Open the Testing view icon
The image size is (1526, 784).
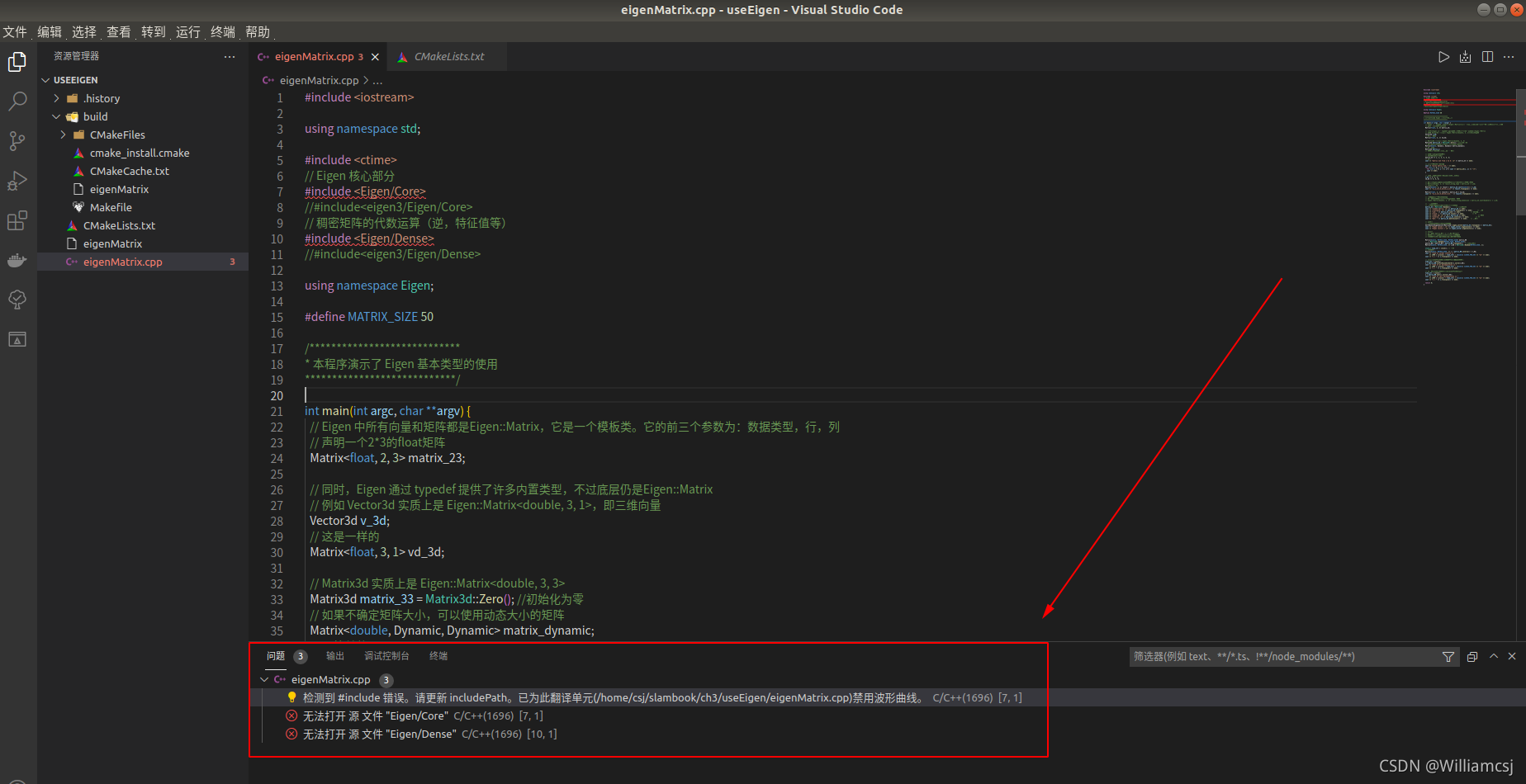pyautogui.click(x=17, y=300)
